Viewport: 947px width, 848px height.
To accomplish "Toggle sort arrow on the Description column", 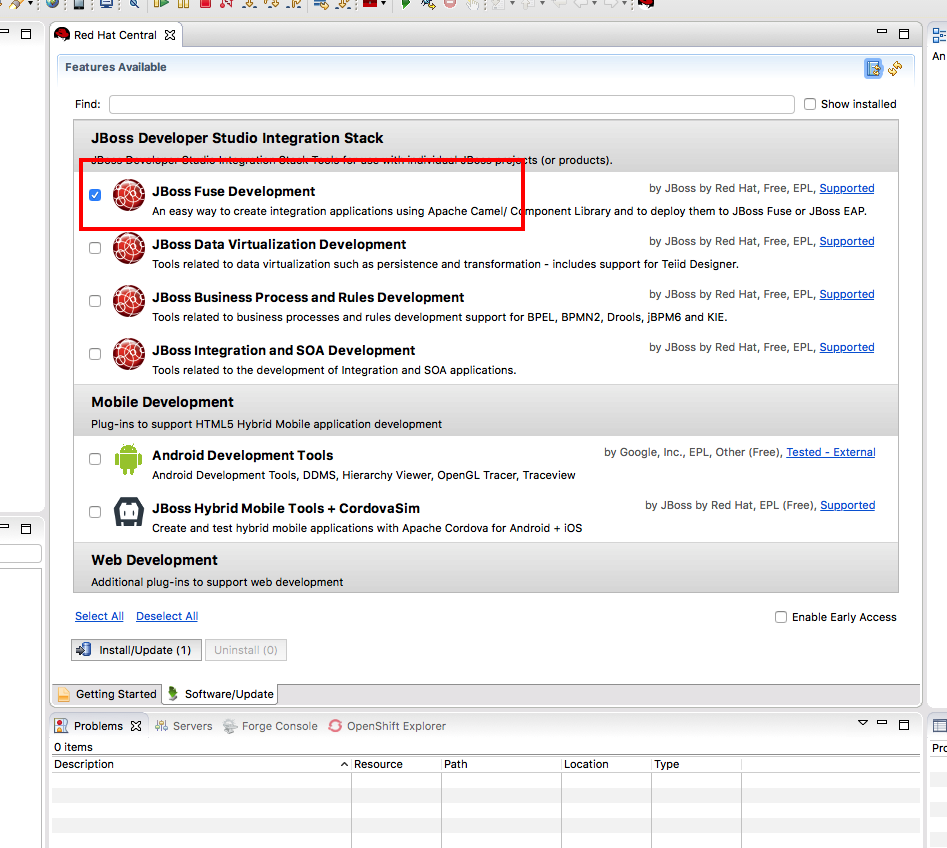I will click(344, 764).
